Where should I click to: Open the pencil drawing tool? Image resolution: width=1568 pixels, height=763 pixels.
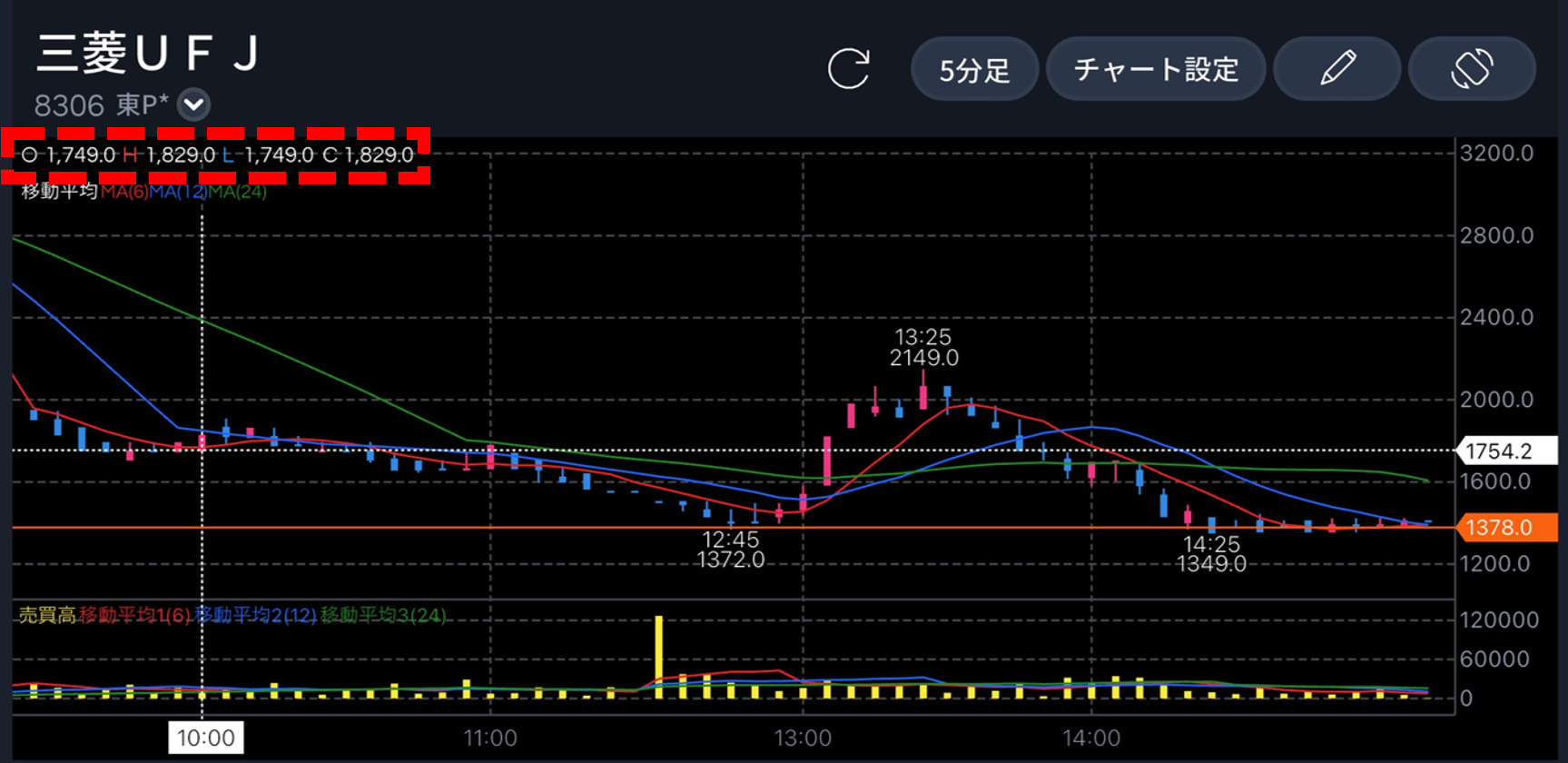coord(1336,69)
